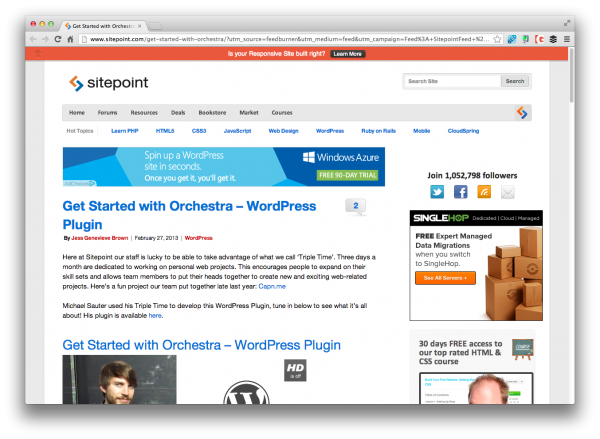Click the Search button
The height and width of the screenshot is (439, 600).
[x=515, y=81]
